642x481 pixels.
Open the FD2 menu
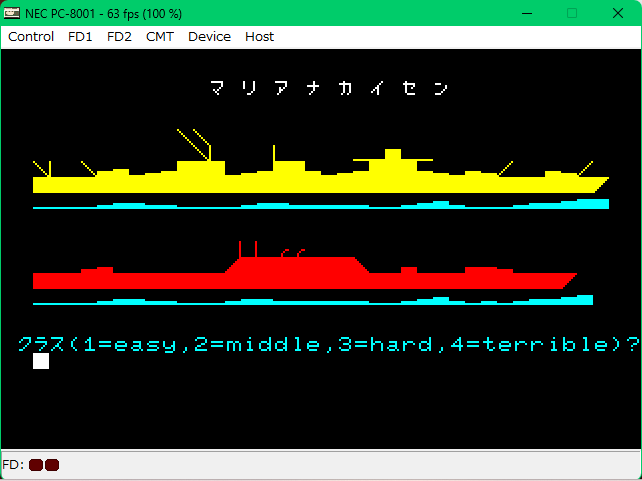tap(119, 37)
